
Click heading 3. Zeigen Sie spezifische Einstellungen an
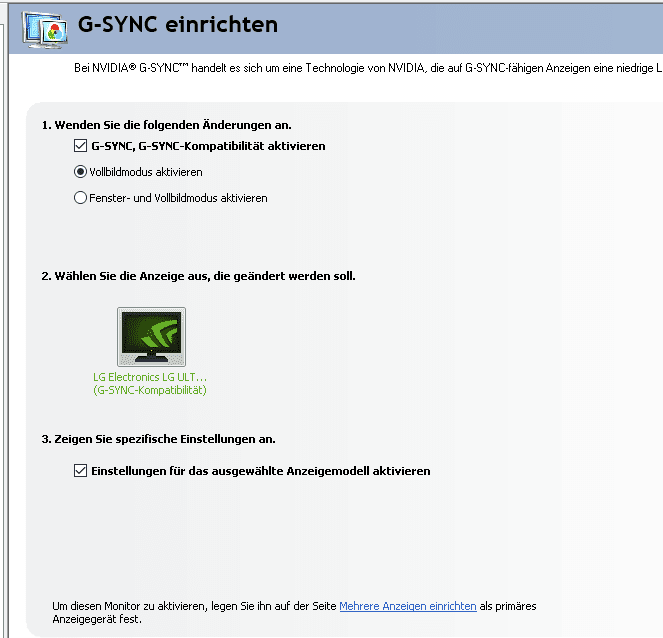[x=159, y=439]
